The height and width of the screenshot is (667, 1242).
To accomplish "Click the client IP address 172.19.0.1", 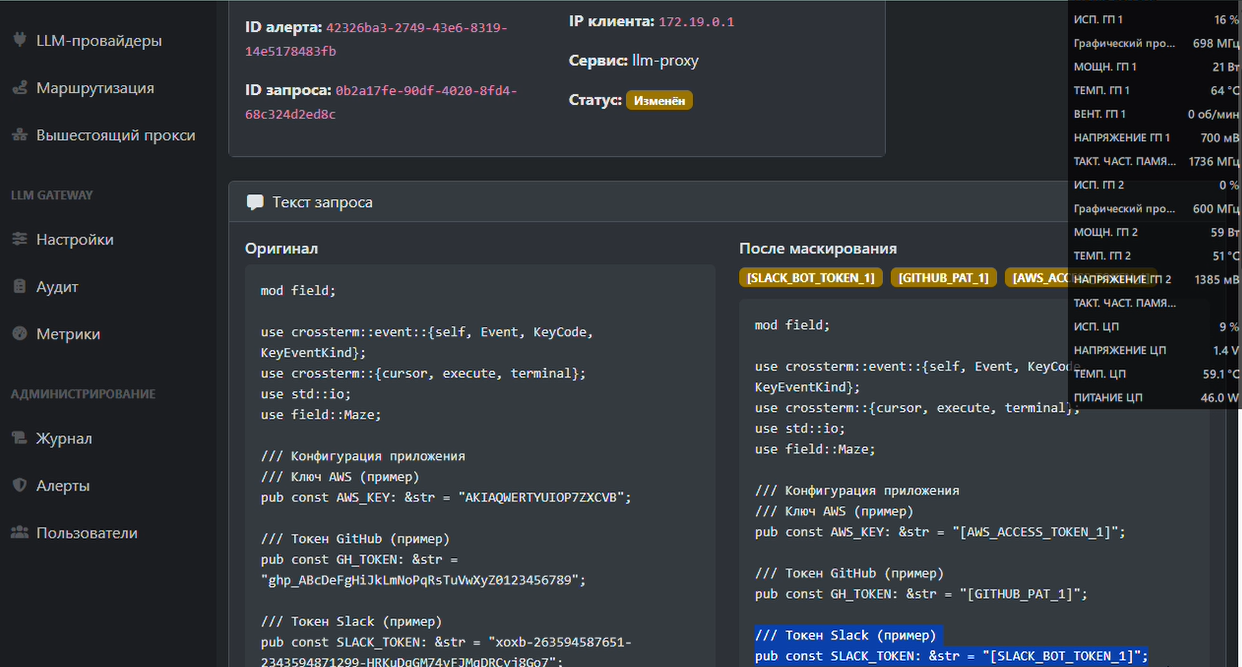I will [696, 22].
